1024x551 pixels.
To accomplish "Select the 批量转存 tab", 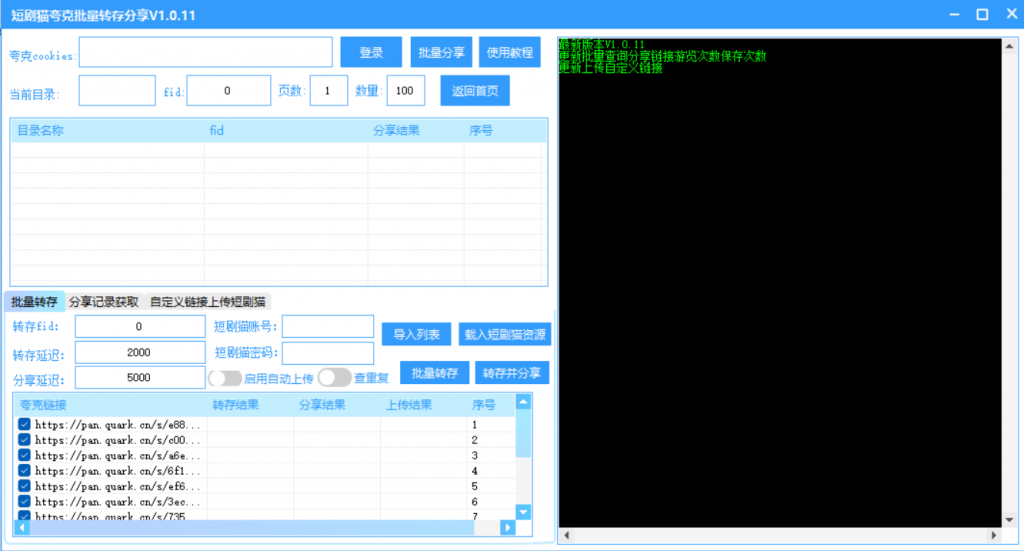I will 35,302.
